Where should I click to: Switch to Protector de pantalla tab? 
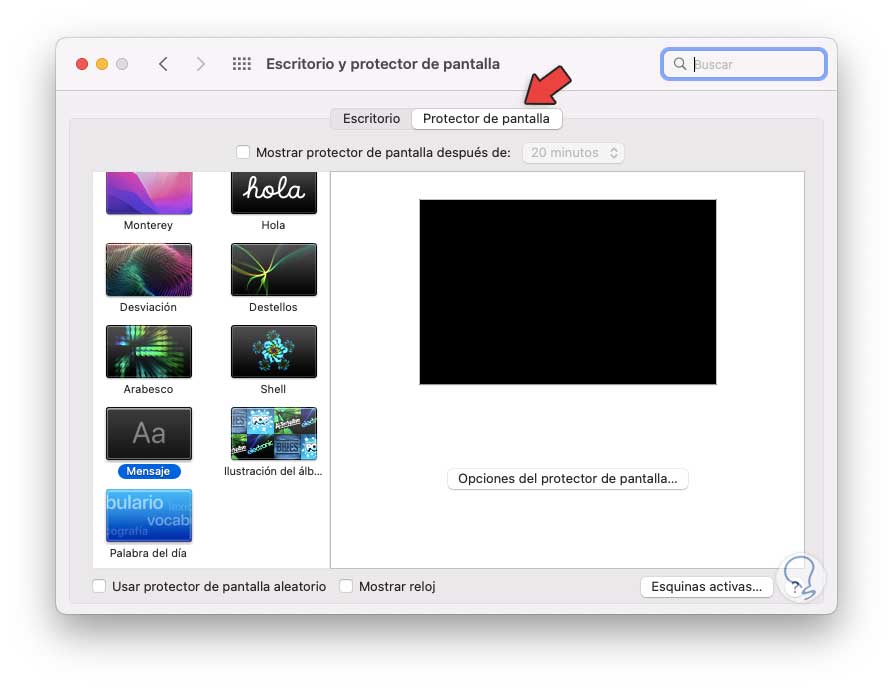[486, 118]
